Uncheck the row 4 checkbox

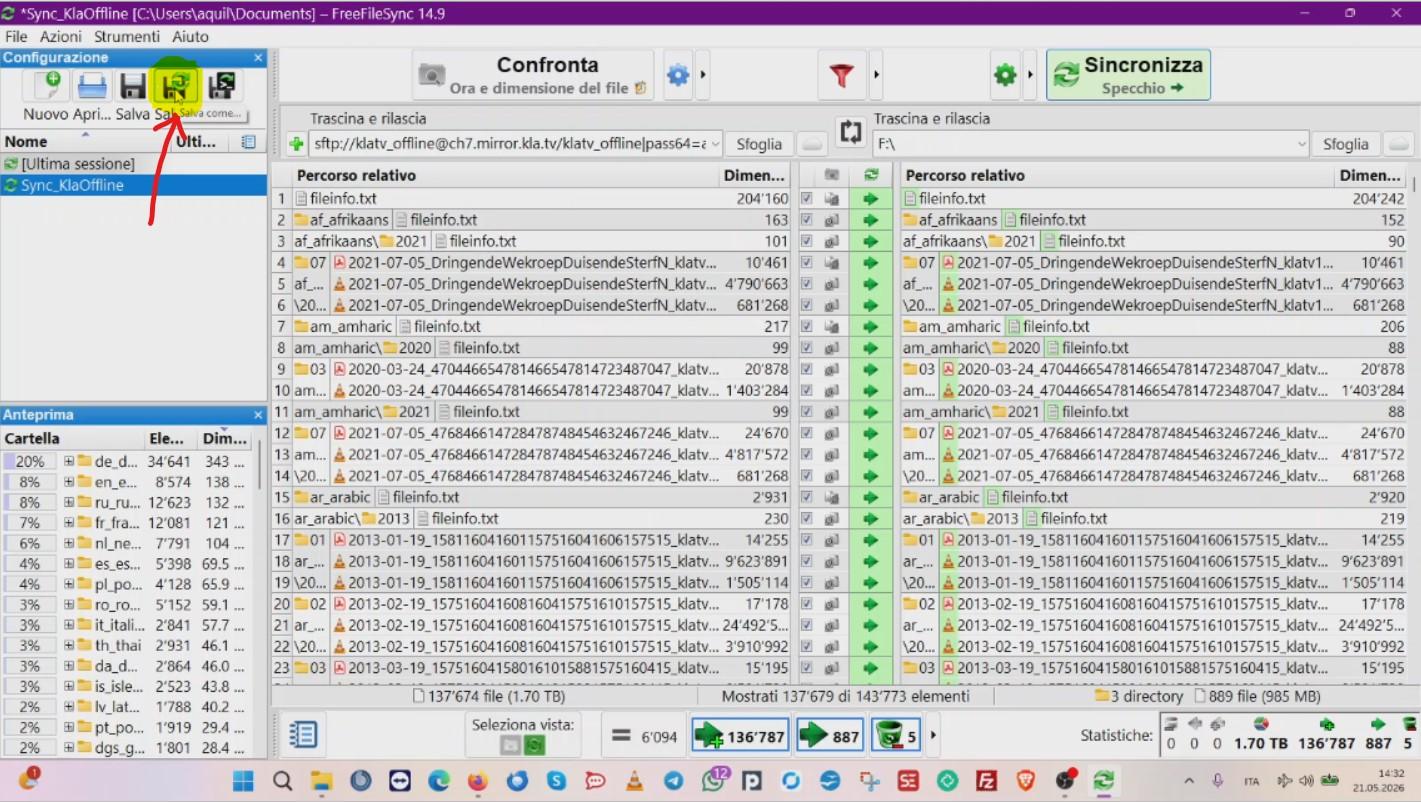tap(807, 262)
